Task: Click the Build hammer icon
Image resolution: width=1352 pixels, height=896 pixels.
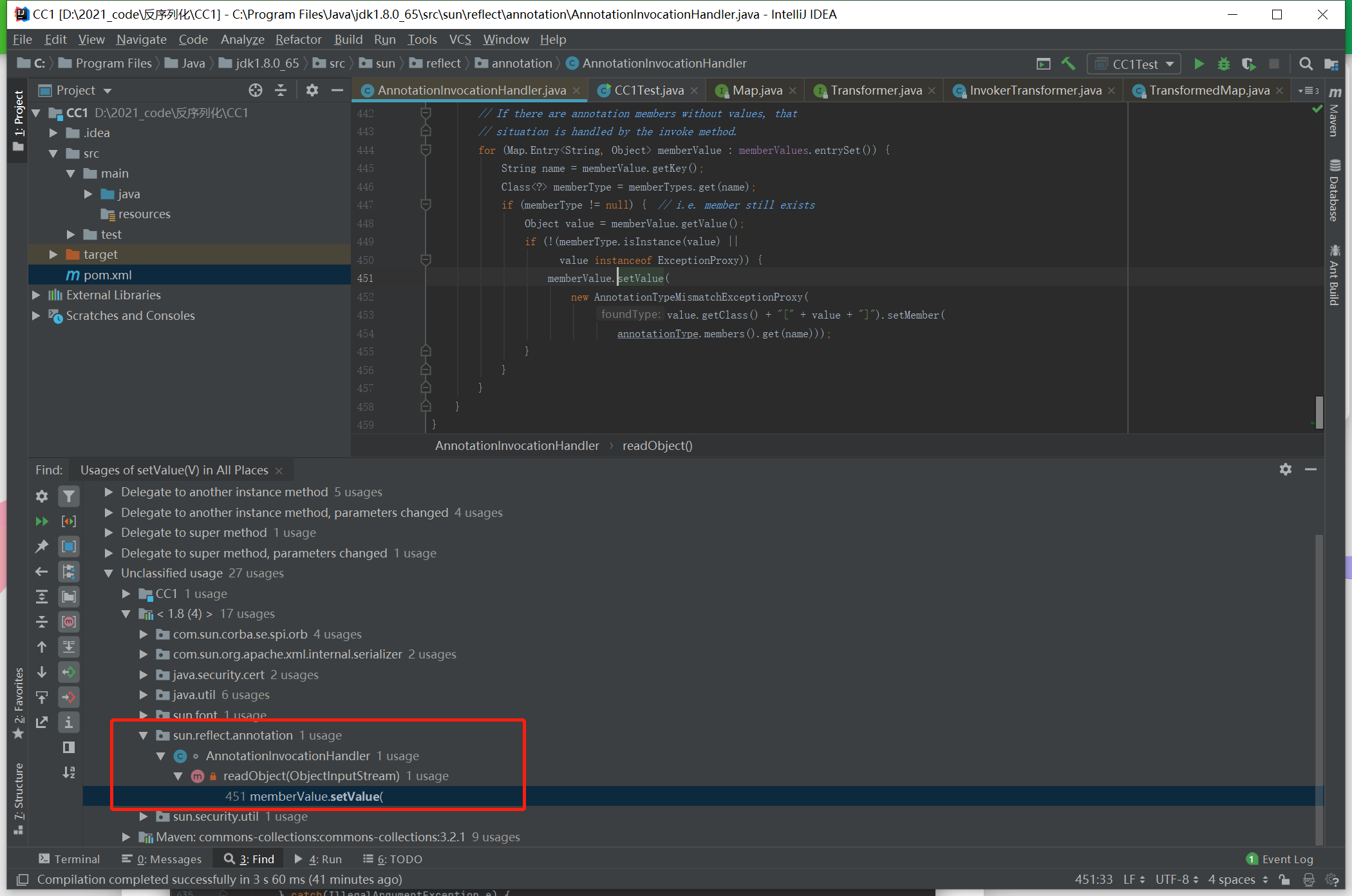Action: (1069, 64)
